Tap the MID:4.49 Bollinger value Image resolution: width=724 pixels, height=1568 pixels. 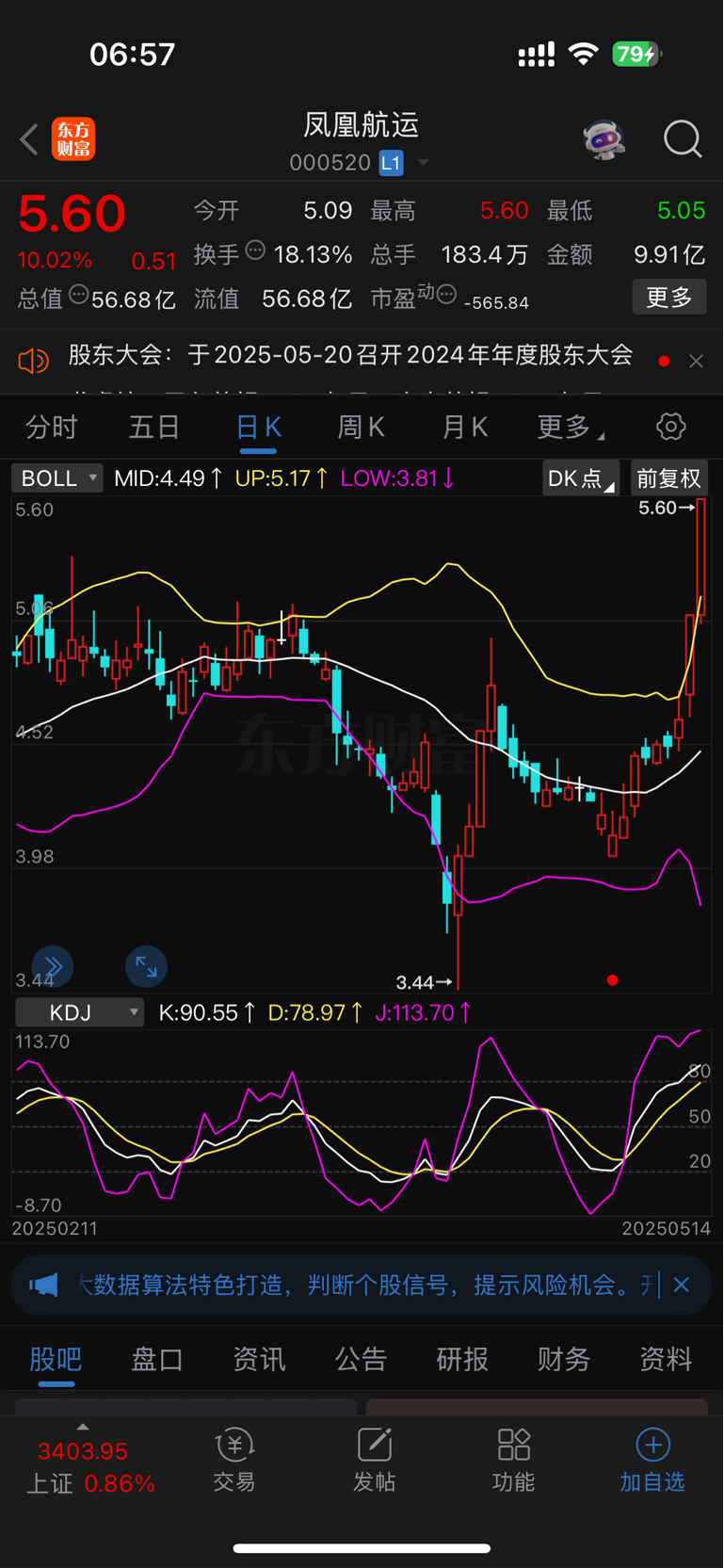point(168,478)
